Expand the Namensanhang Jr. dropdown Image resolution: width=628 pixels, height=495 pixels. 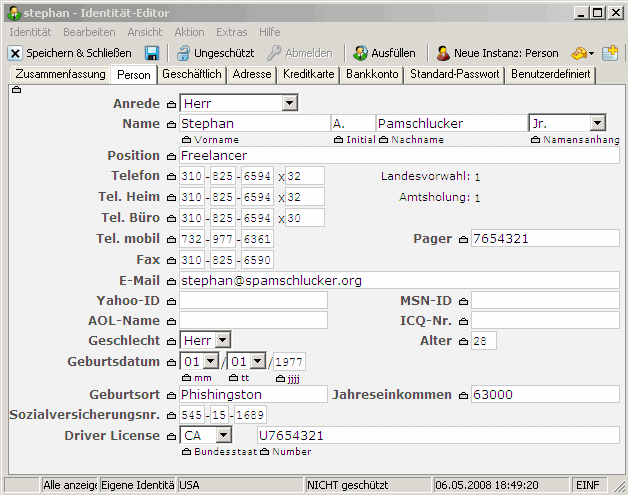[597, 123]
